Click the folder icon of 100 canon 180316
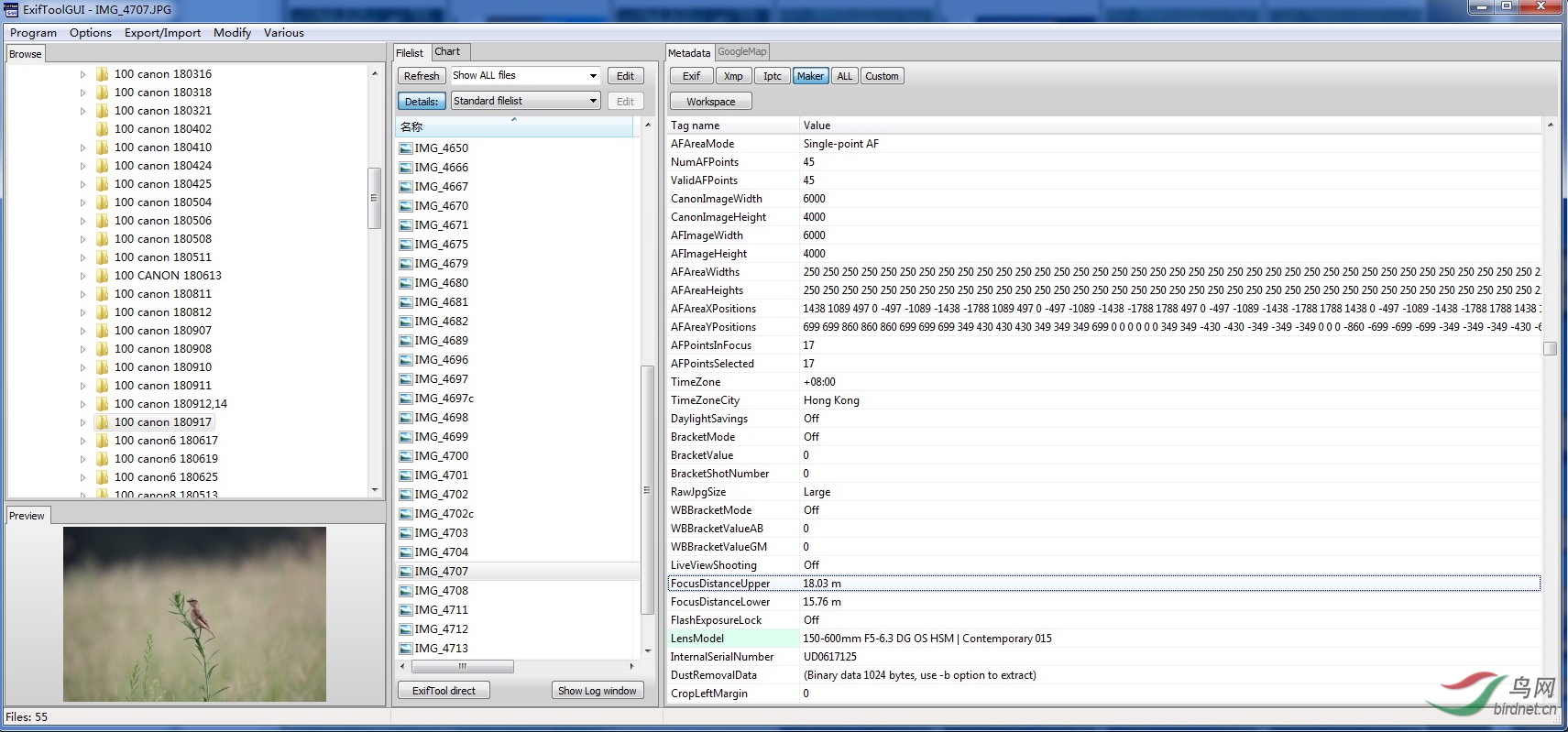Image resolution: width=1568 pixels, height=732 pixels. [102, 74]
